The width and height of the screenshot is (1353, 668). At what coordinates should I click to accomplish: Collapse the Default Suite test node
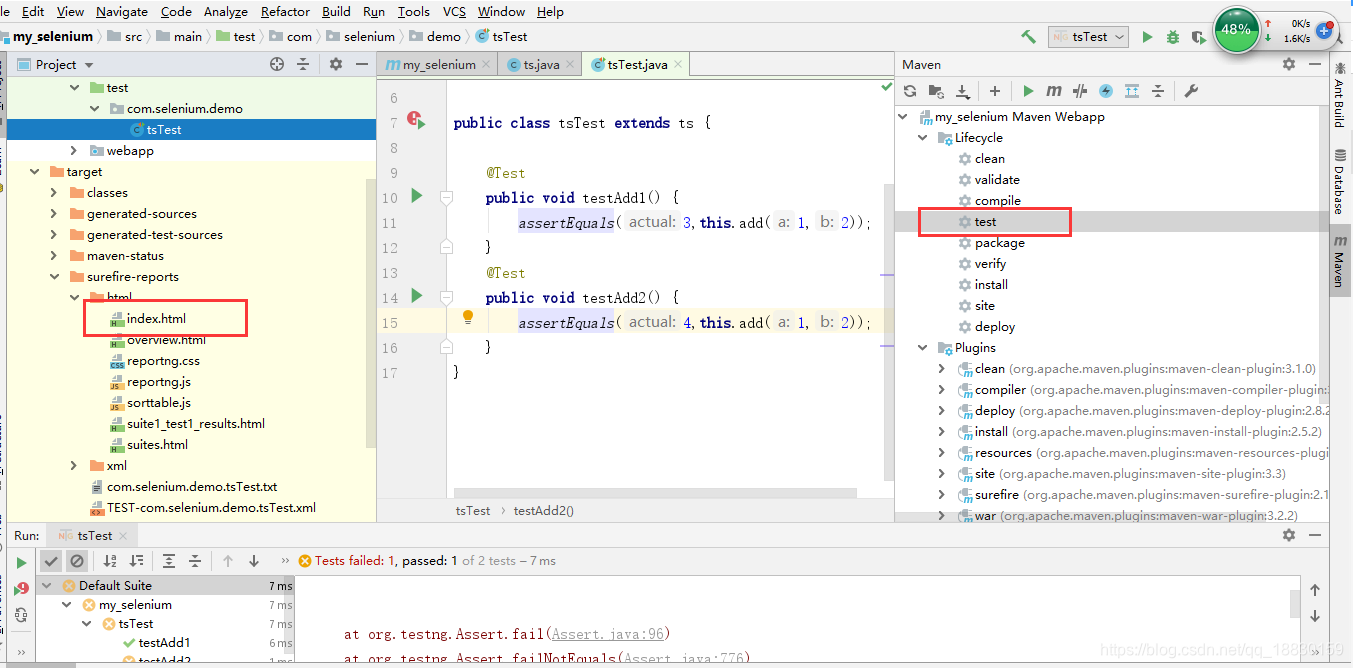click(48, 586)
